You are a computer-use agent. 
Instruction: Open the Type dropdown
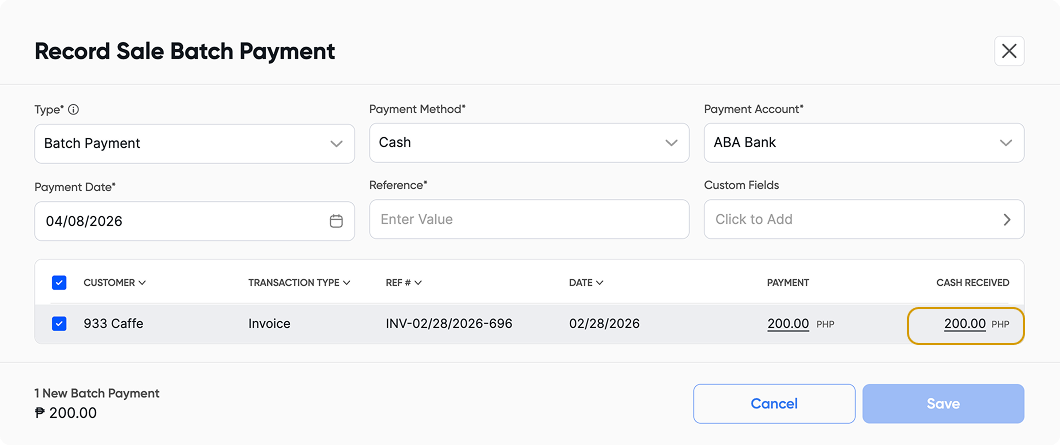click(x=194, y=143)
